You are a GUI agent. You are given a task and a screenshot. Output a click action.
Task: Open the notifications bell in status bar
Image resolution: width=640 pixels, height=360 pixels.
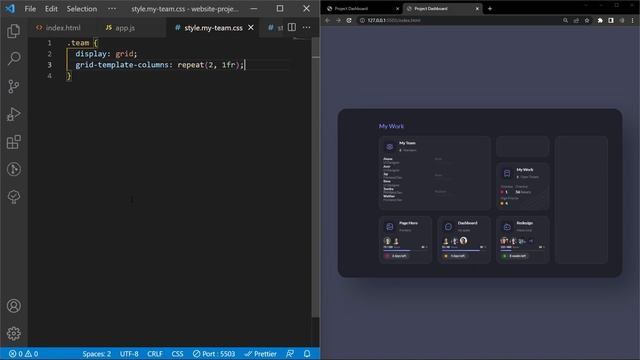(x=307, y=353)
